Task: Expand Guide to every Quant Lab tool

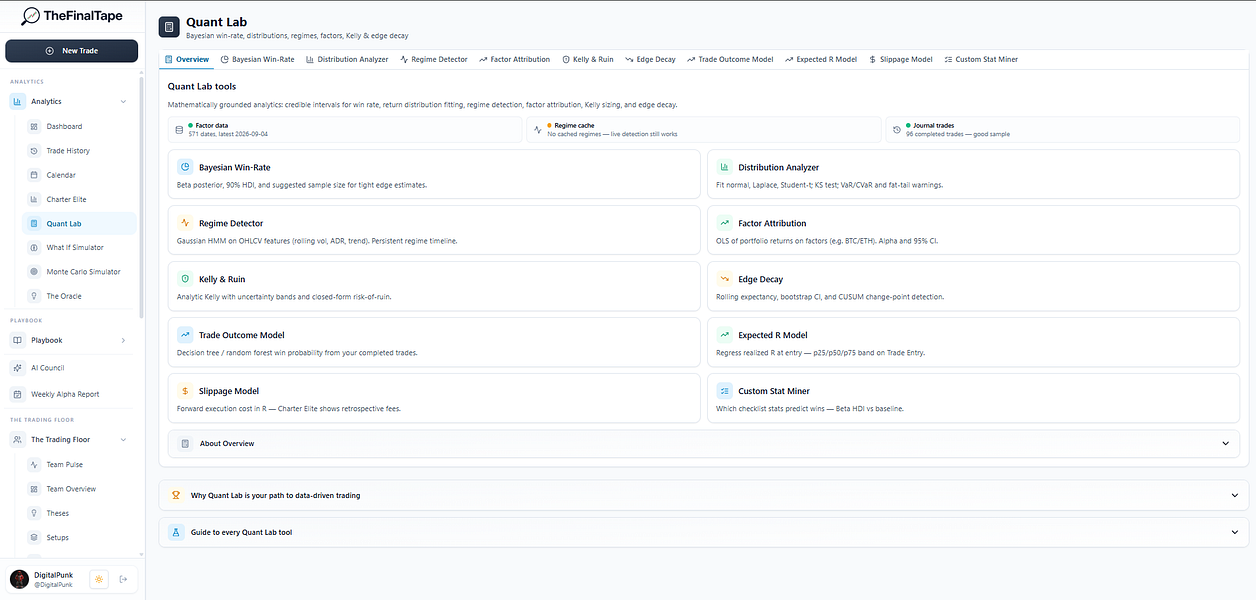Action: click(704, 532)
